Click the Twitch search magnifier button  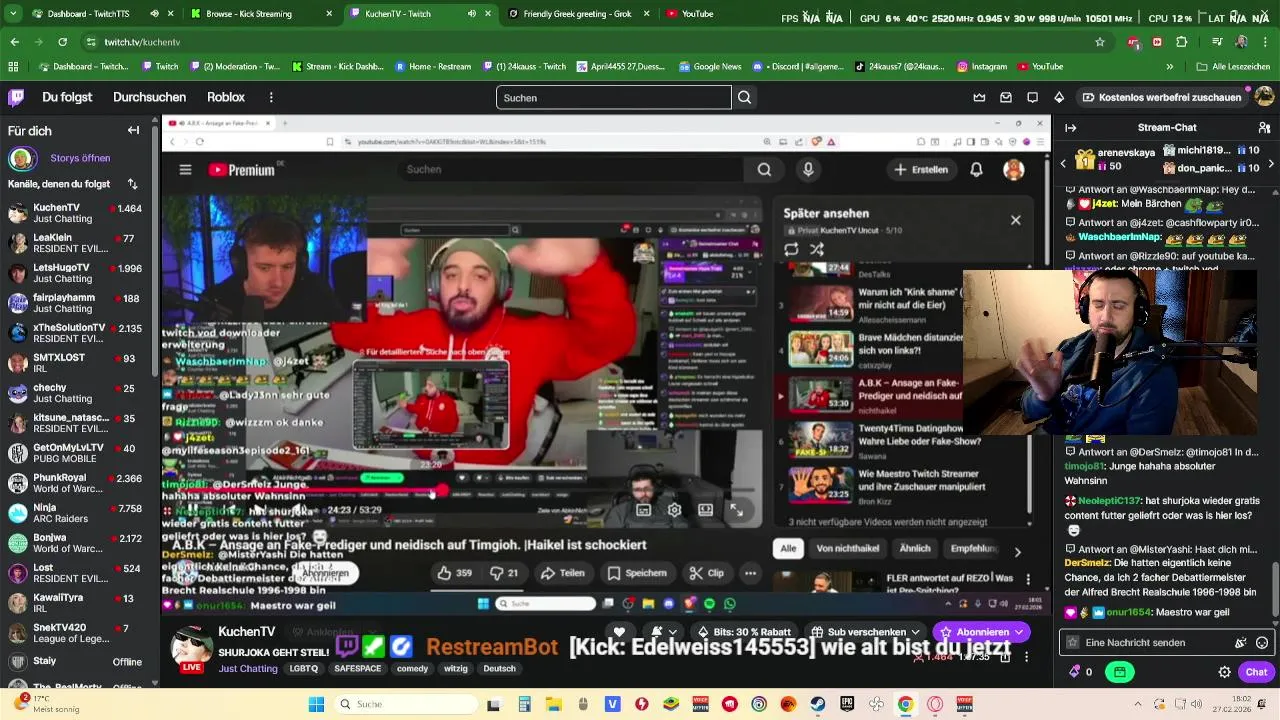[744, 97]
